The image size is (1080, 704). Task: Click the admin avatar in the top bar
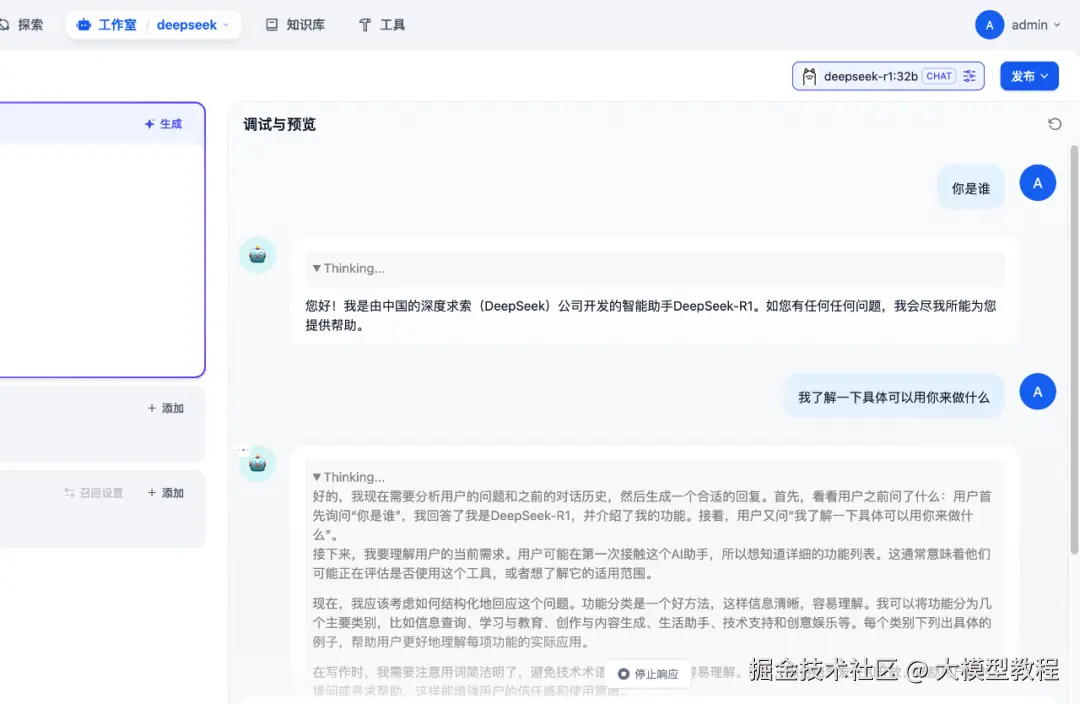990,24
